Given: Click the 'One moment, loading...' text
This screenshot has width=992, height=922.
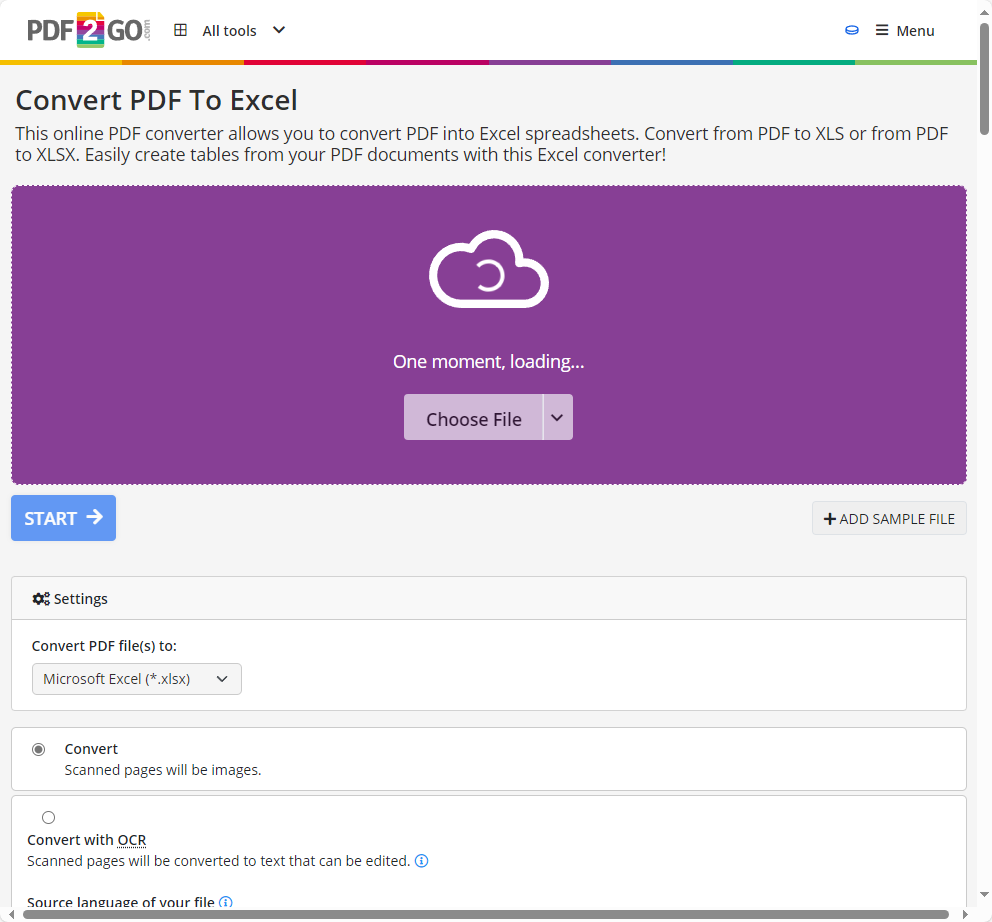Looking at the screenshot, I should pyautogui.click(x=488, y=361).
